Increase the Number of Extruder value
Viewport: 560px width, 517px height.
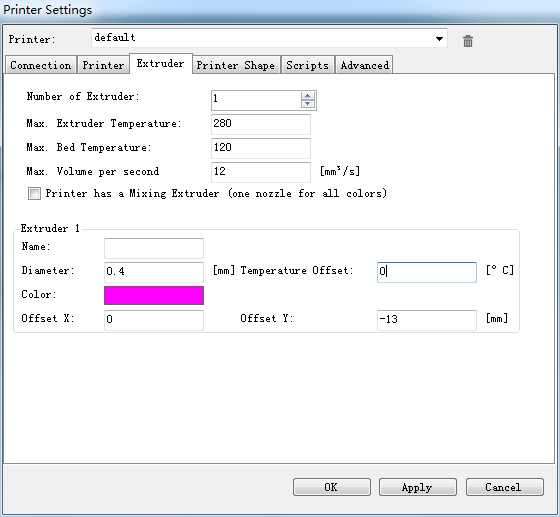pyautogui.click(x=308, y=96)
